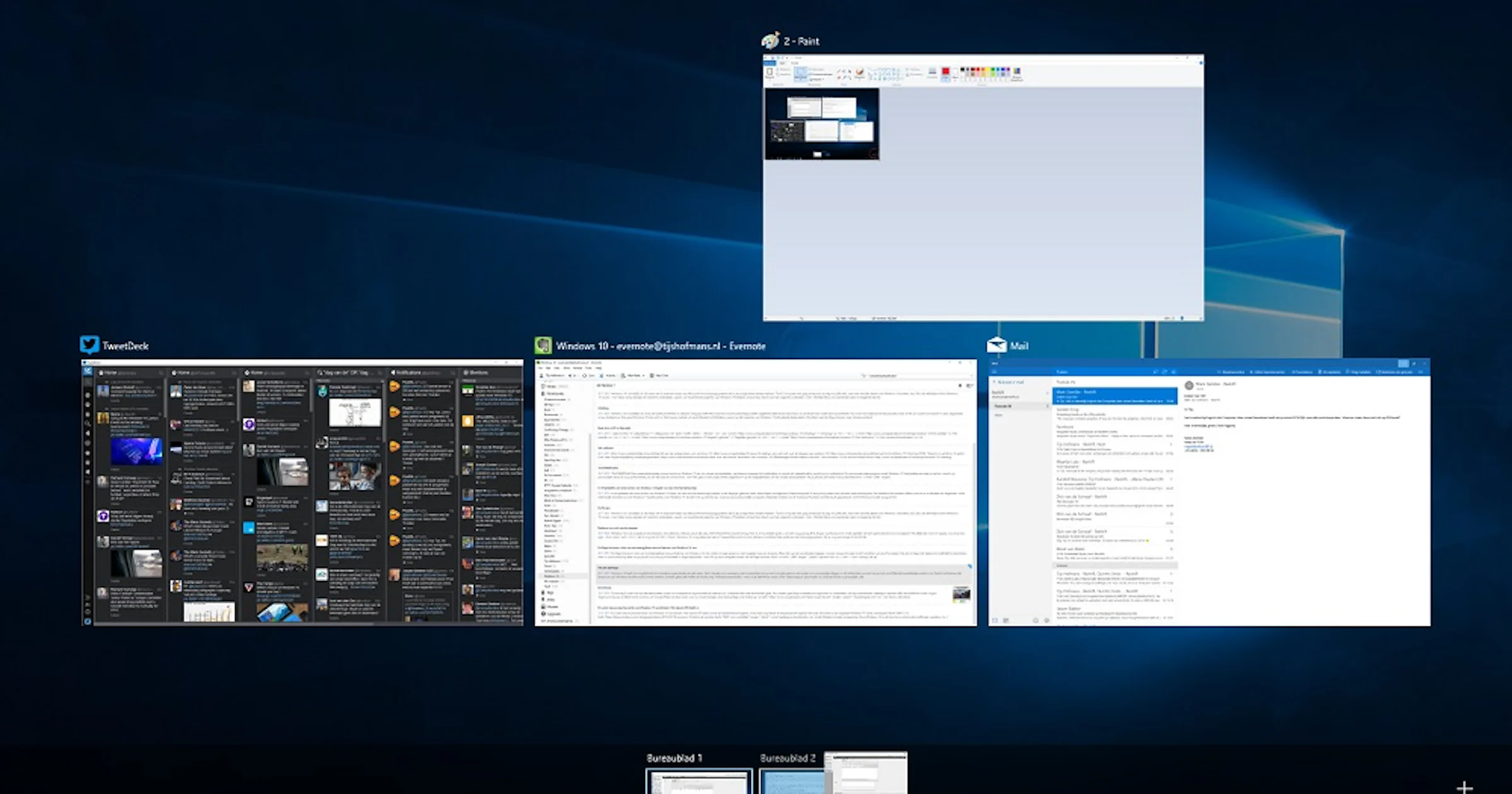Click the 'Windows 10 - evernote@tijshofmans.nl - Evernote' title

[661, 346]
